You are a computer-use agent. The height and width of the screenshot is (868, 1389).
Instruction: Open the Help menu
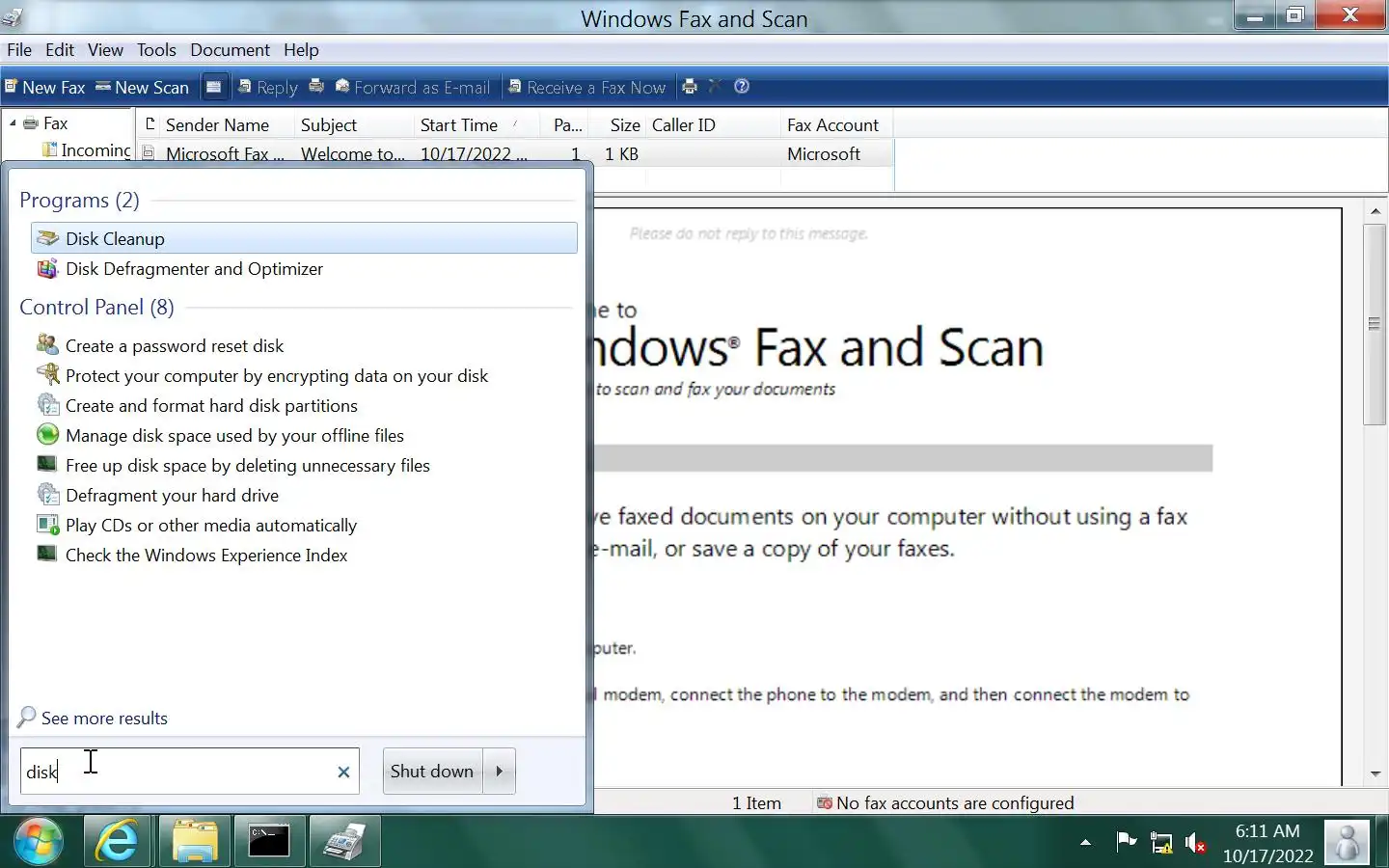tap(301, 50)
